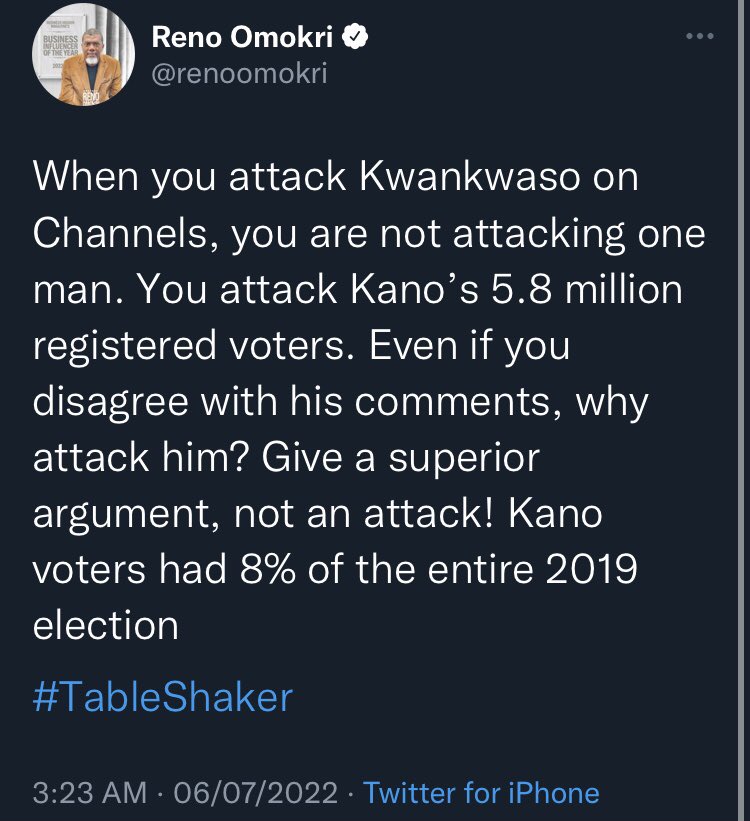The width and height of the screenshot is (750, 821).
Task: Open the #TableShaker hashtag
Action: click(163, 697)
